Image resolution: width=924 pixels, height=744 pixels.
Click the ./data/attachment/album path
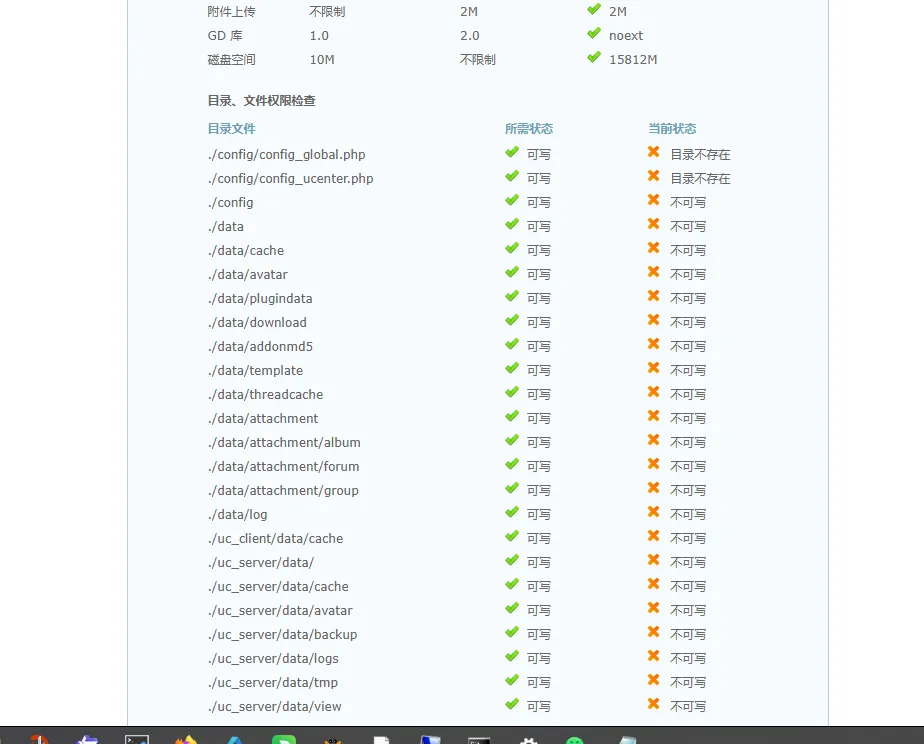coord(284,442)
